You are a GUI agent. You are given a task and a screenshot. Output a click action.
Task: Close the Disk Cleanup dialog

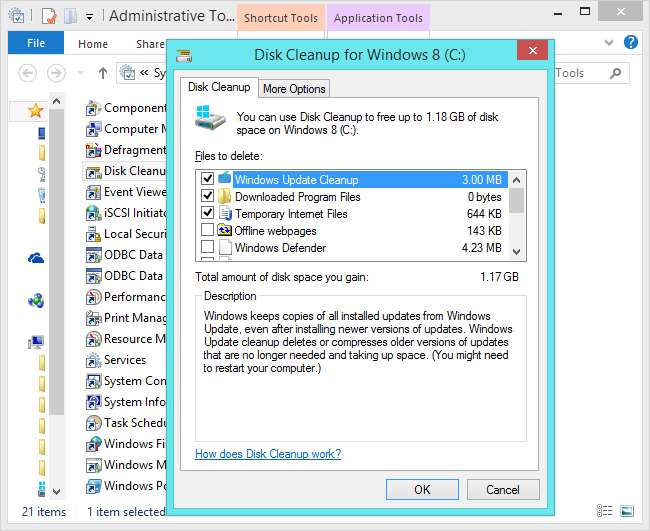[x=533, y=50]
